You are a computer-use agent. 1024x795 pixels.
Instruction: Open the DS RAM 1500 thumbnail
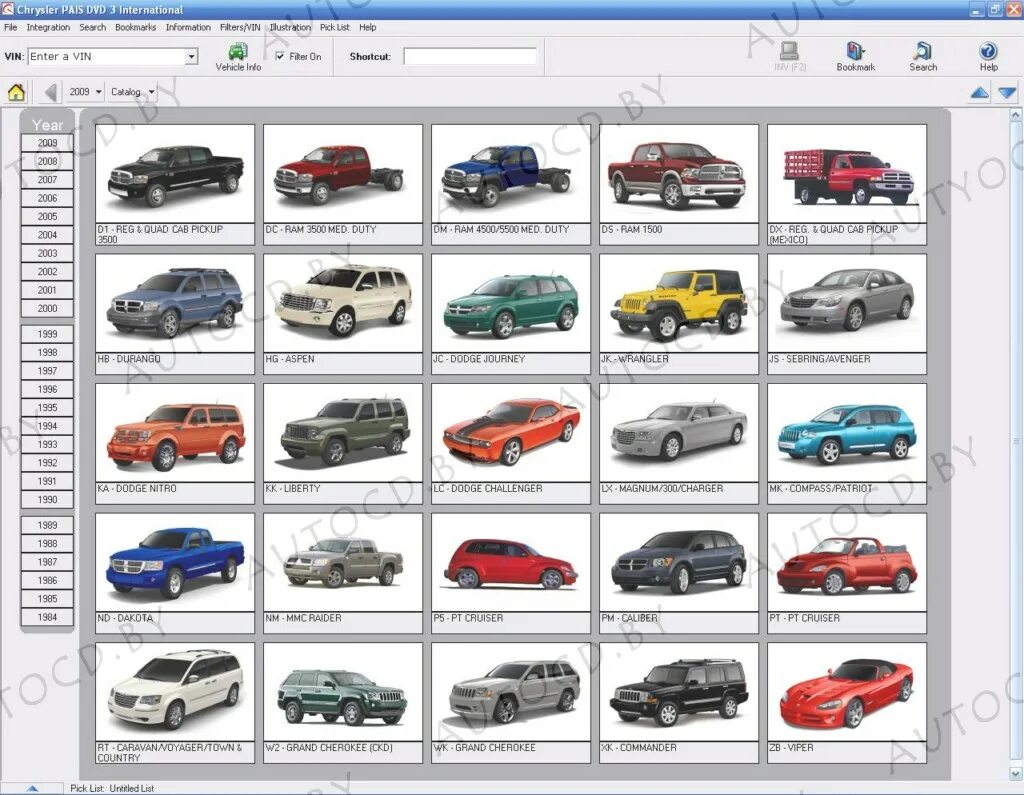point(679,174)
